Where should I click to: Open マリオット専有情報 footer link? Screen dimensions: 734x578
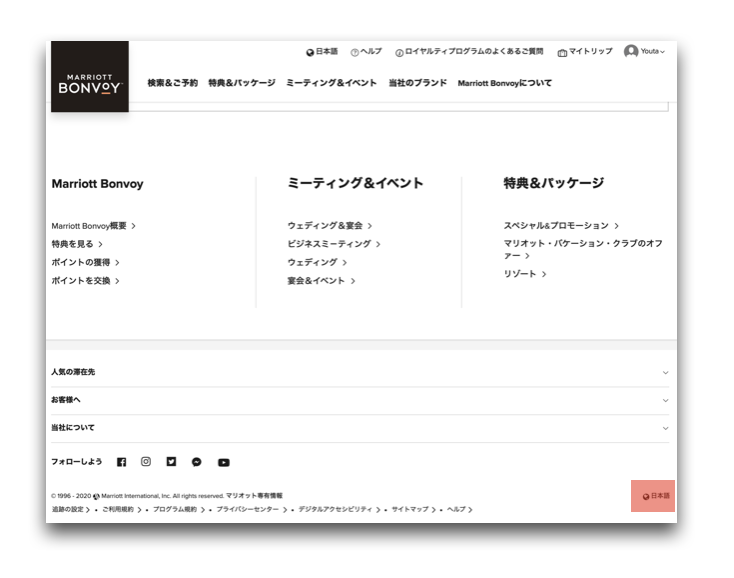pyautogui.click(x=254, y=496)
